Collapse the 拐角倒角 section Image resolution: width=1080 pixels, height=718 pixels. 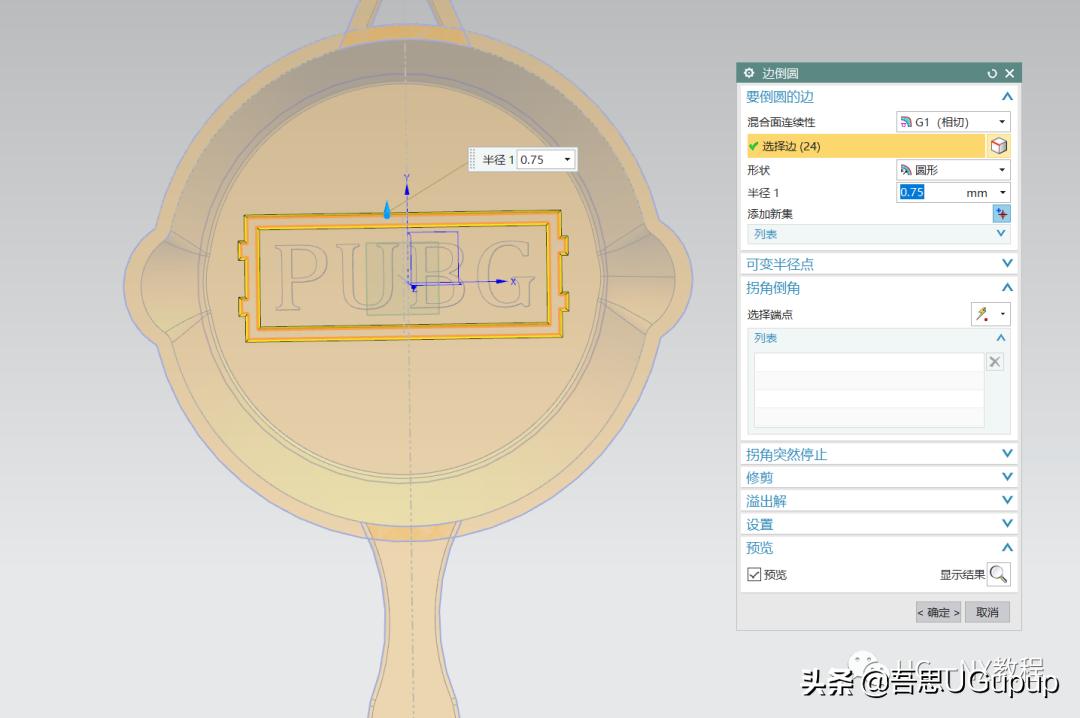(x=1007, y=288)
